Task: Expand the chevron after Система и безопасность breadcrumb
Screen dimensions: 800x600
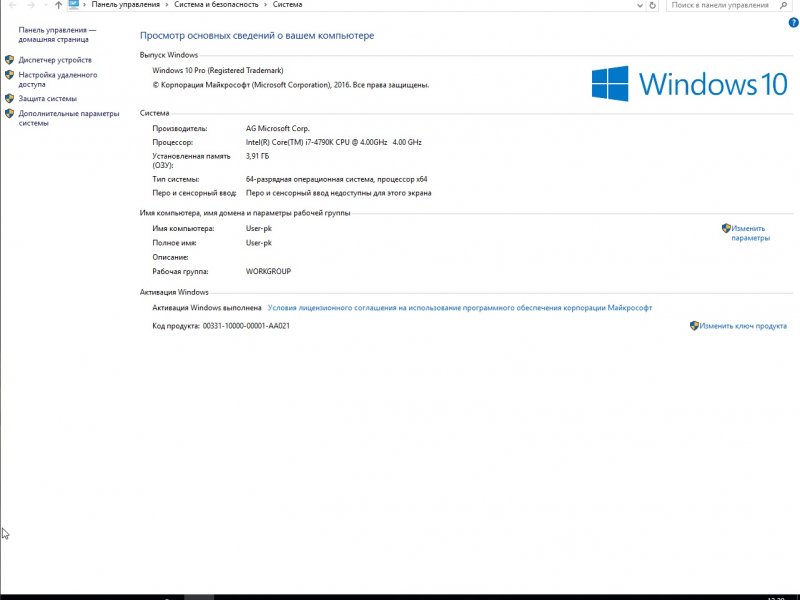Action: 265,5
